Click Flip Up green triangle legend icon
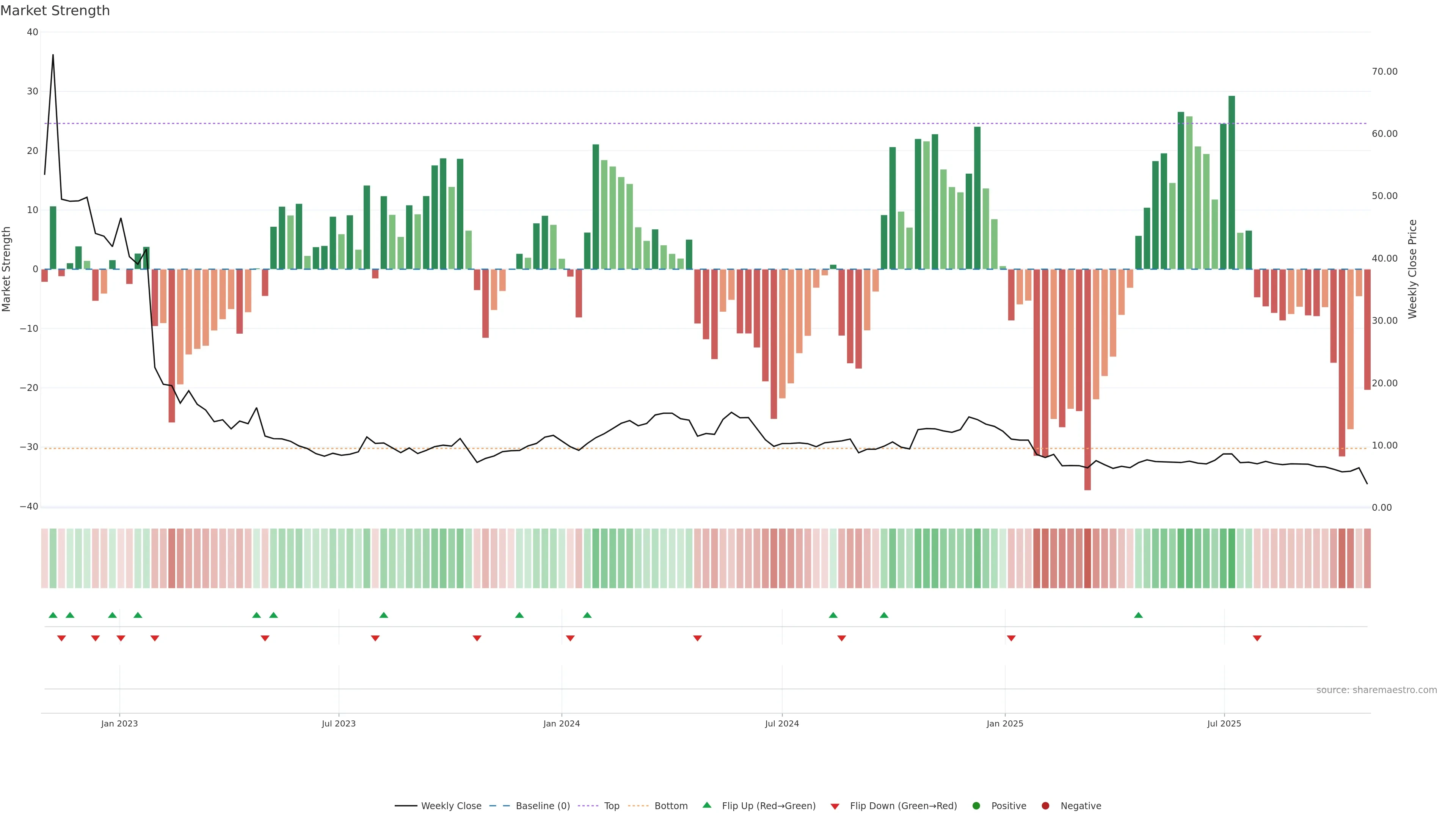 (x=706, y=805)
